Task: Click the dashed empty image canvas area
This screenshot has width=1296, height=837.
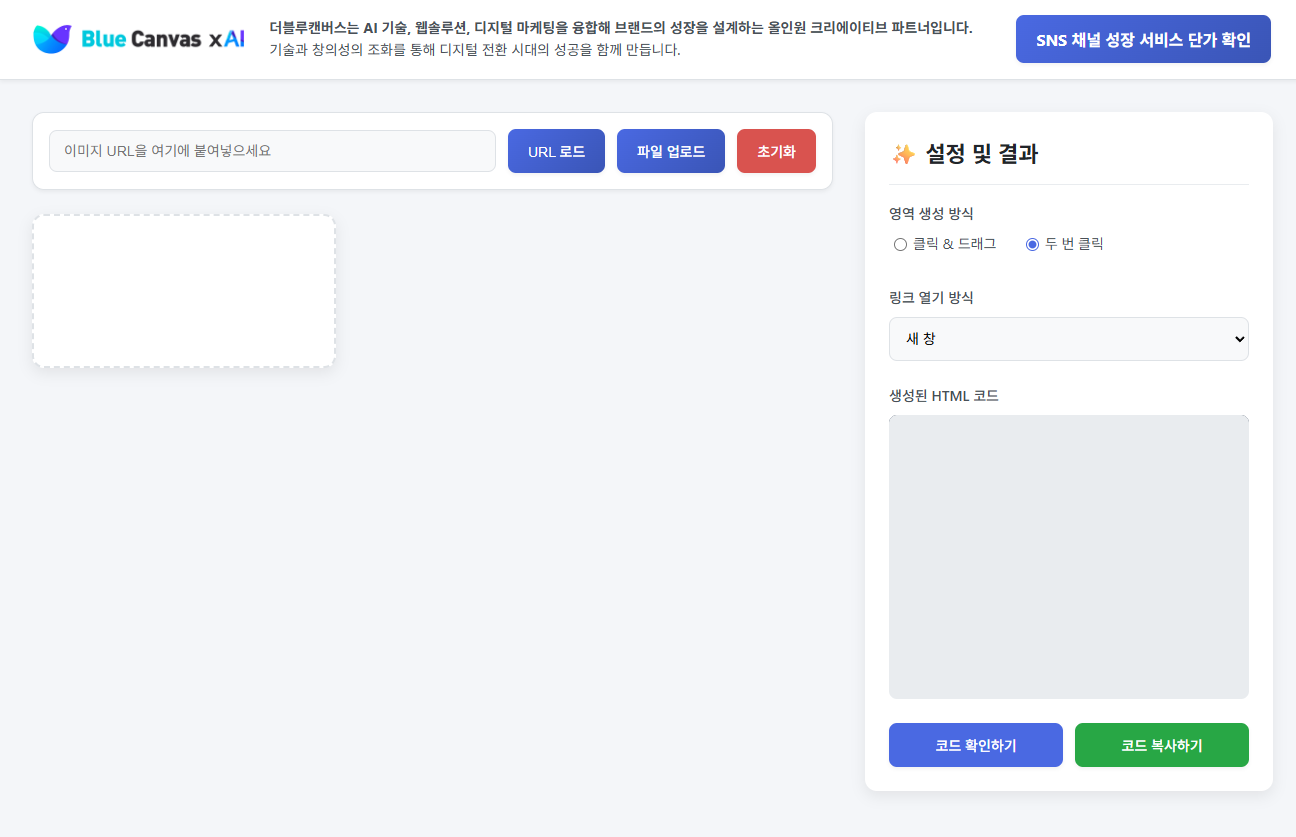Action: [x=184, y=291]
